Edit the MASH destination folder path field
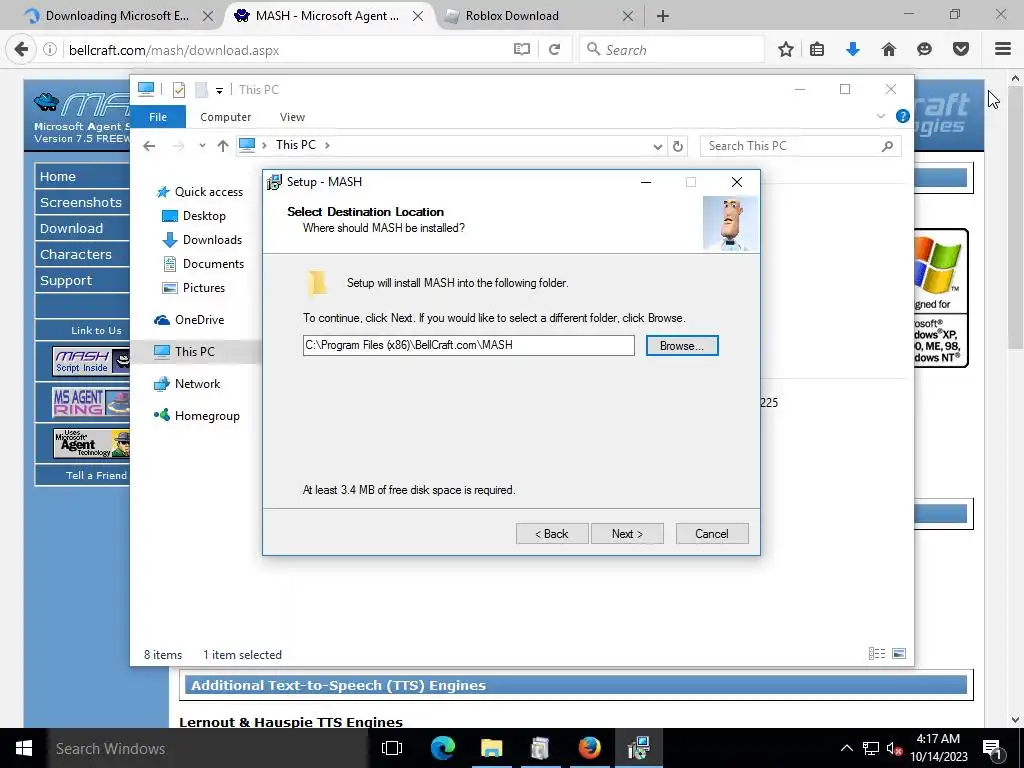The image size is (1024, 768). pyautogui.click(x=468, y=345)
